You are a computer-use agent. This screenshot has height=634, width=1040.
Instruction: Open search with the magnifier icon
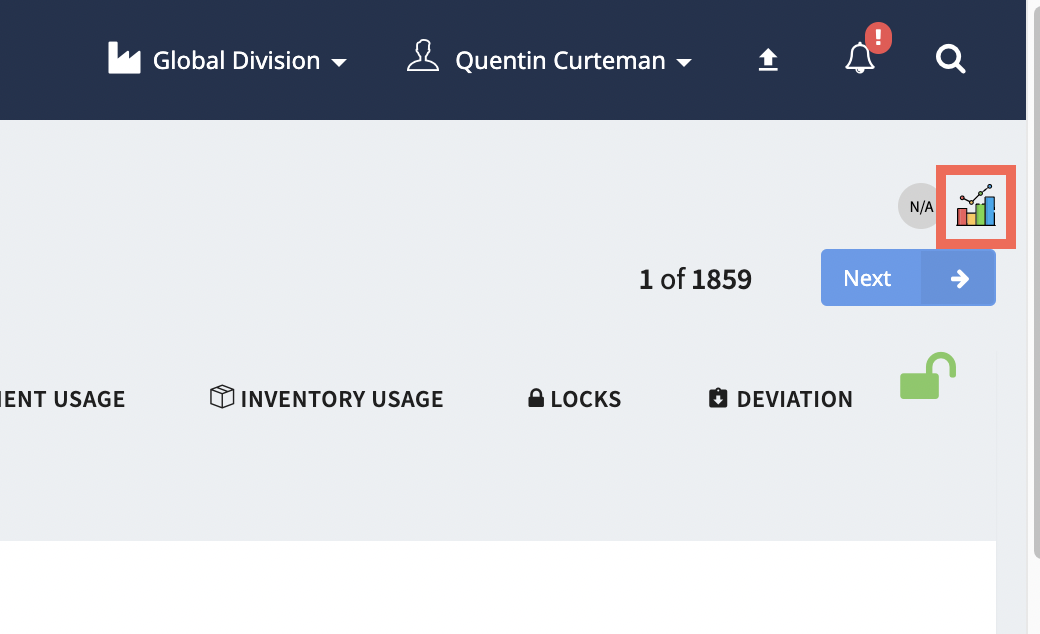[x=950, y=60]
